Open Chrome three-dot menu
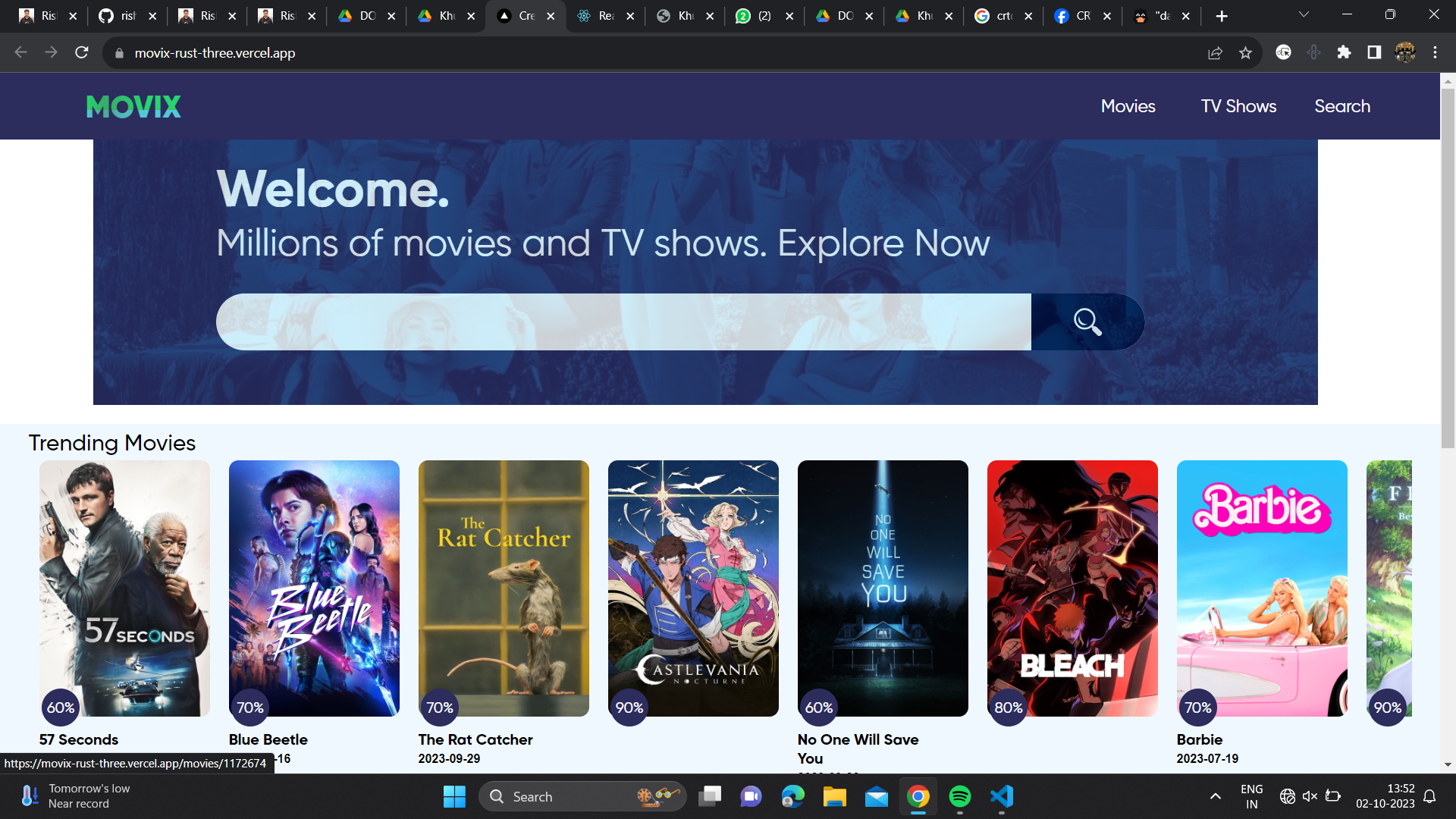Viewport: 1456px width, 819px height. click(1435, 52)
